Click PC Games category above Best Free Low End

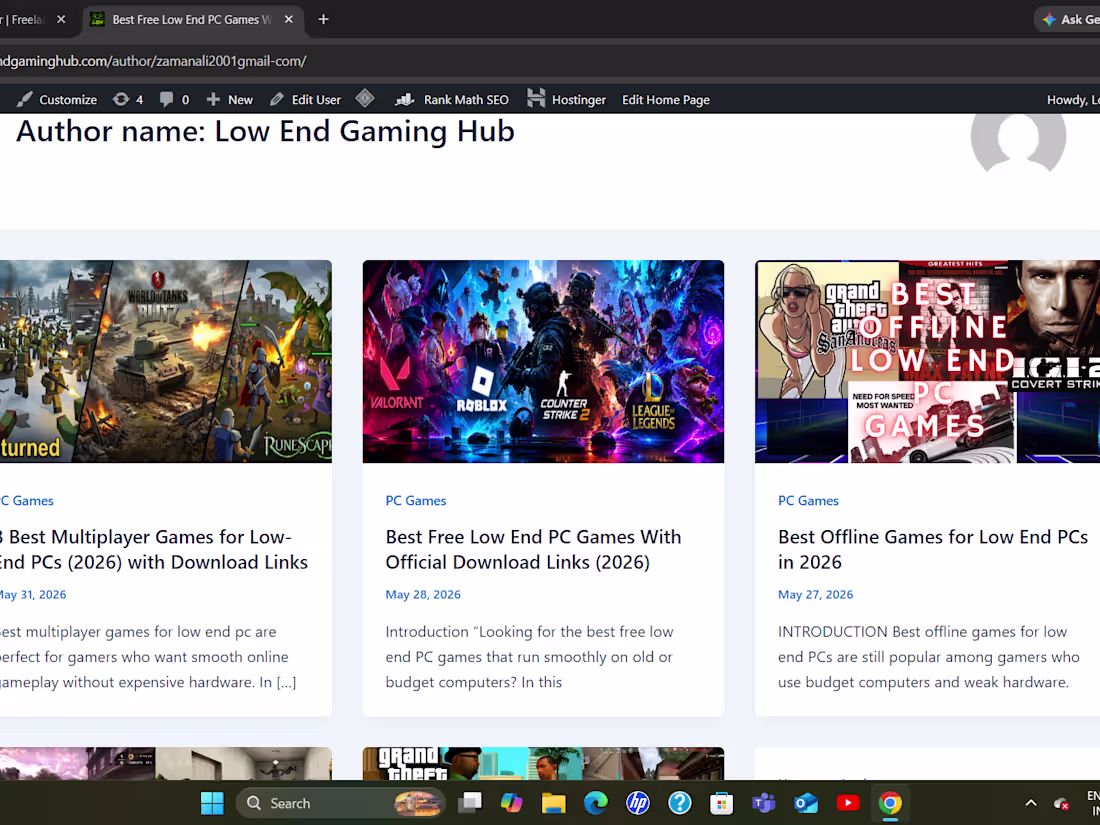(x=415, y=500)
